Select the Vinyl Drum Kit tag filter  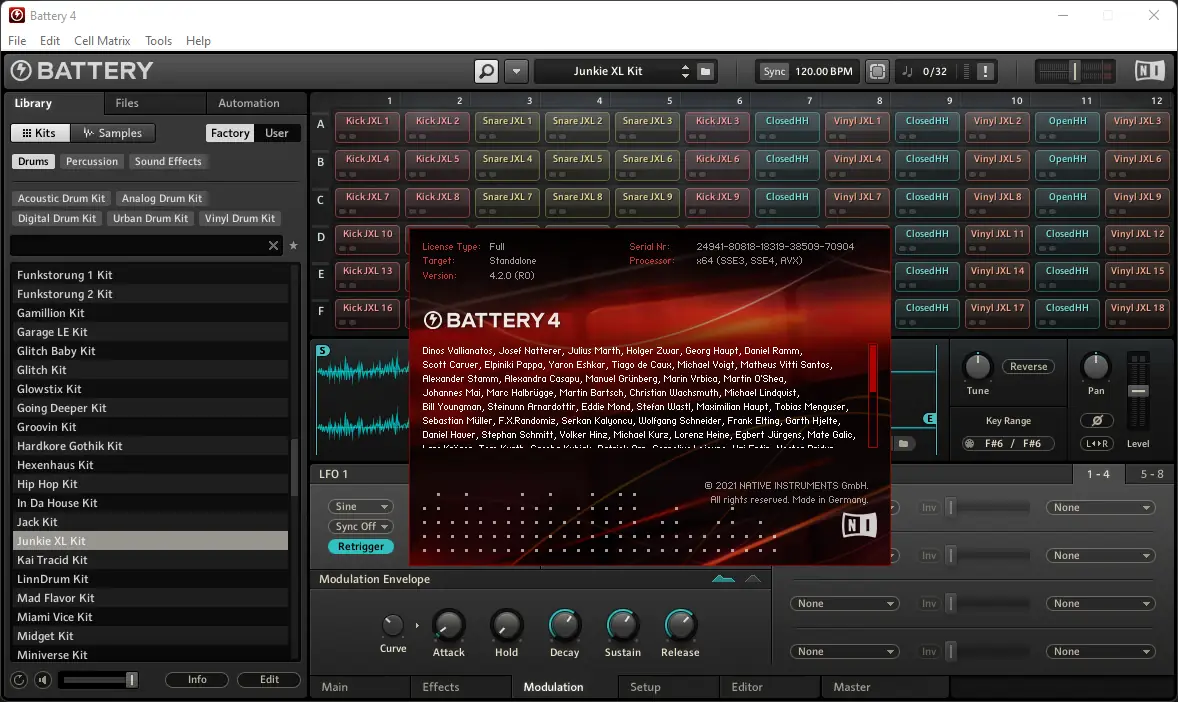(239, 218)
